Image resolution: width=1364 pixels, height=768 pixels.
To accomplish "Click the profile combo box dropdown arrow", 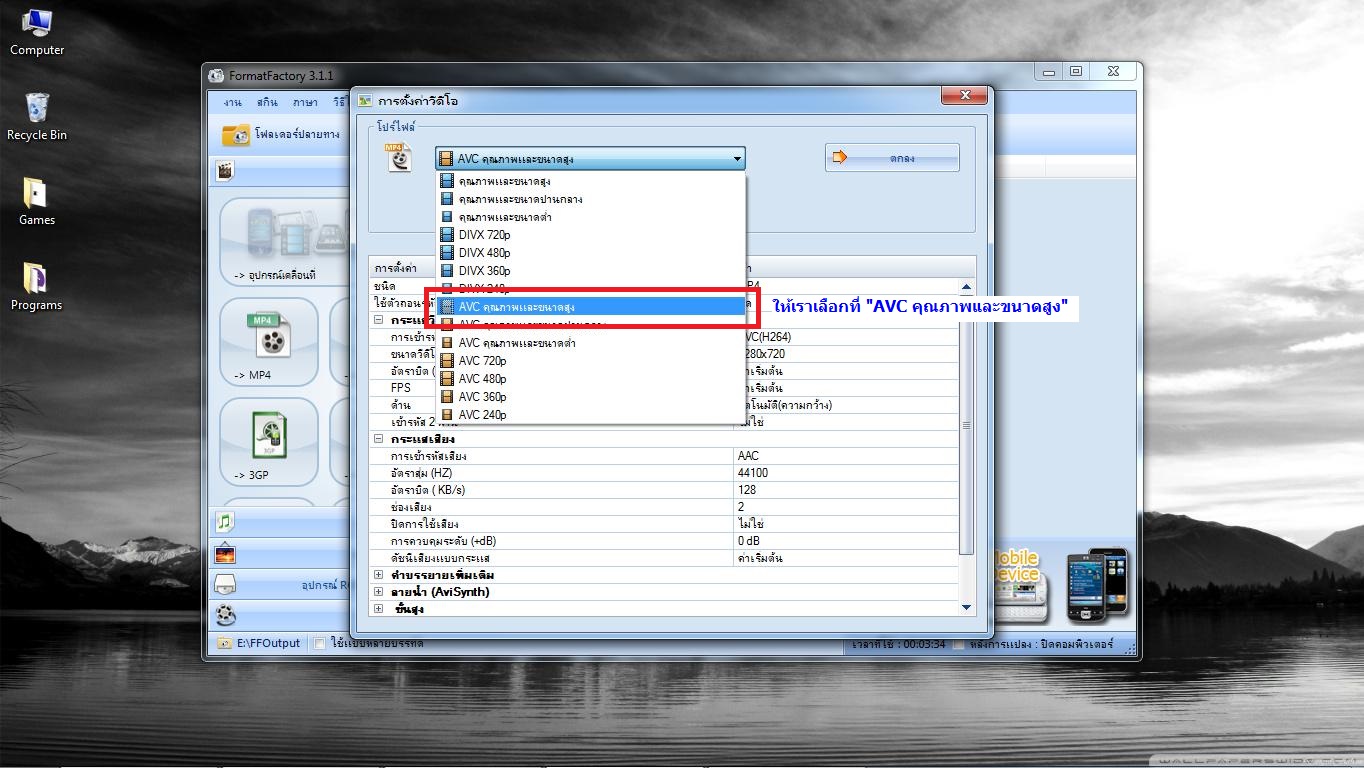I will pos(737,158).
